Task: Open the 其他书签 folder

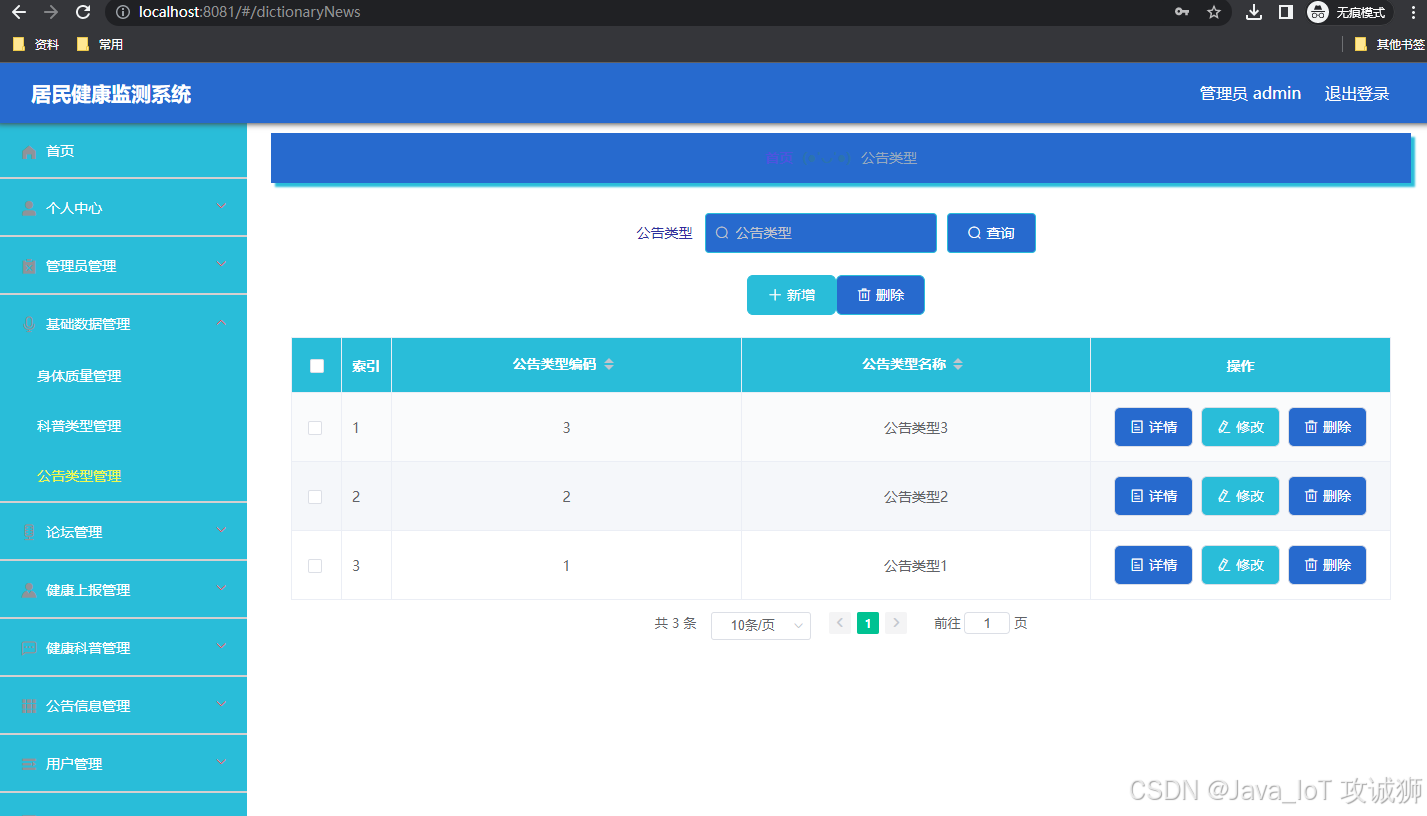Action: [x=1390, y=44]
